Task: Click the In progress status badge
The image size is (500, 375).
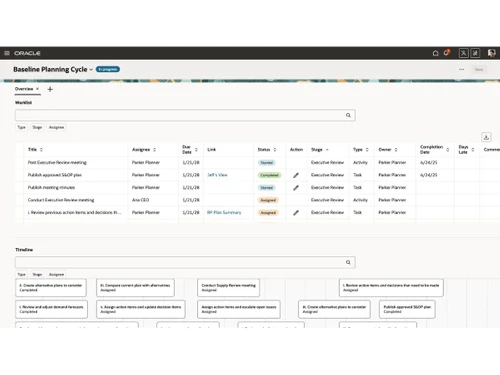Action: tap(108, 69)
